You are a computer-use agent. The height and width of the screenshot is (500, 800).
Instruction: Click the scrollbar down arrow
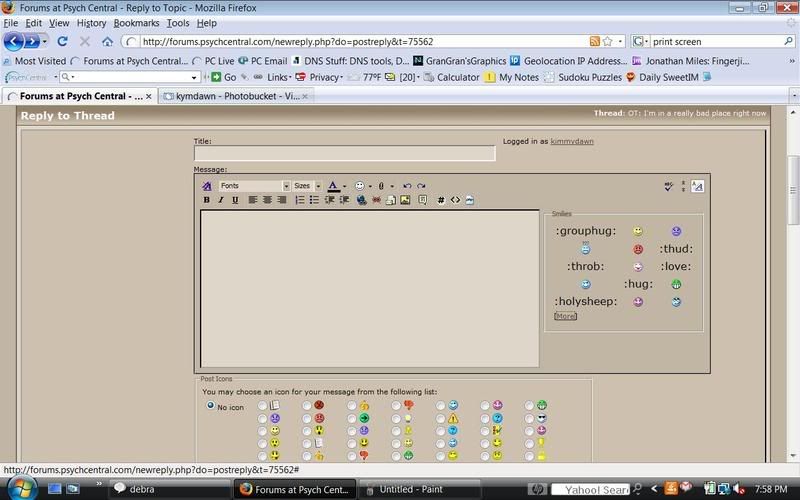point(794,456)
